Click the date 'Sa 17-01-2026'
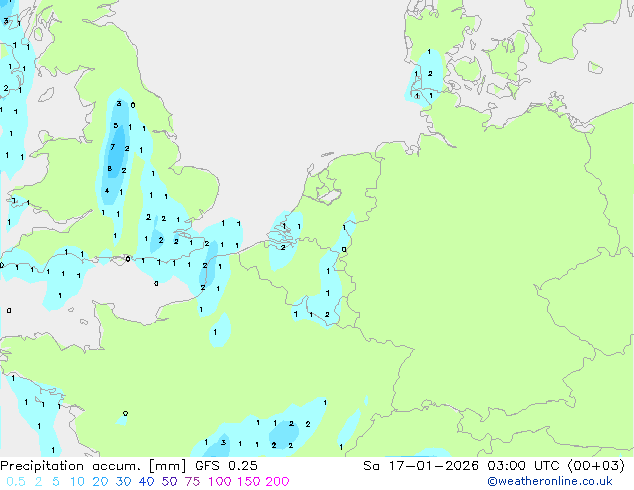 pyautogui.click(x=421, y=466)
